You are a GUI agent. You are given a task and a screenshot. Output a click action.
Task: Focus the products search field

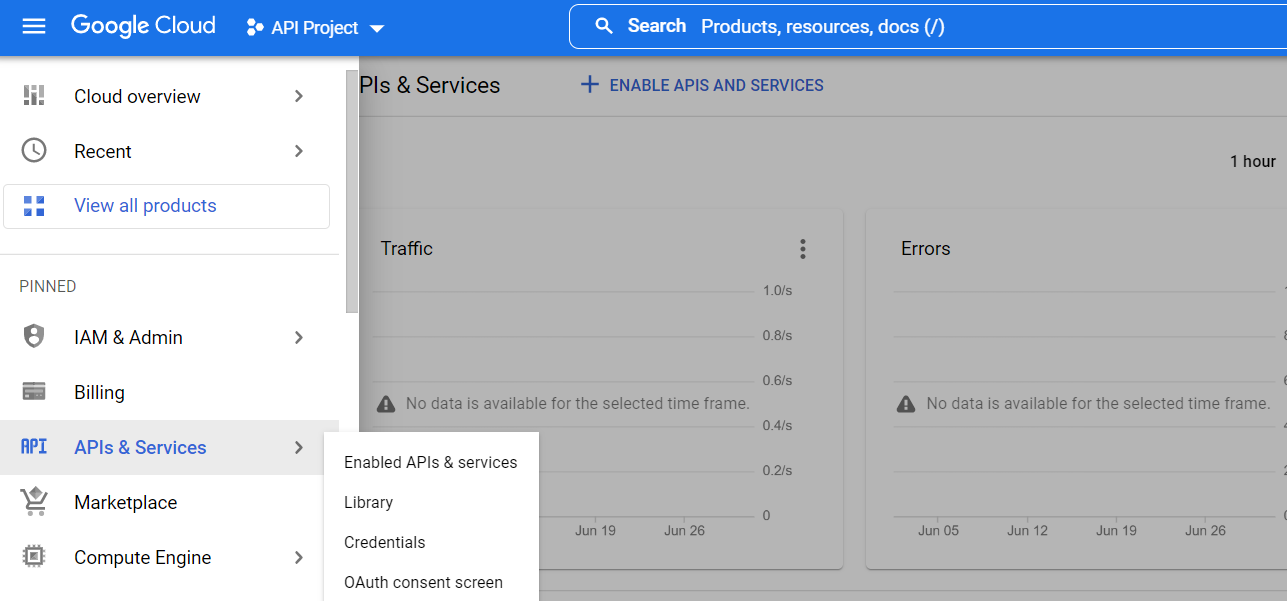928,26
